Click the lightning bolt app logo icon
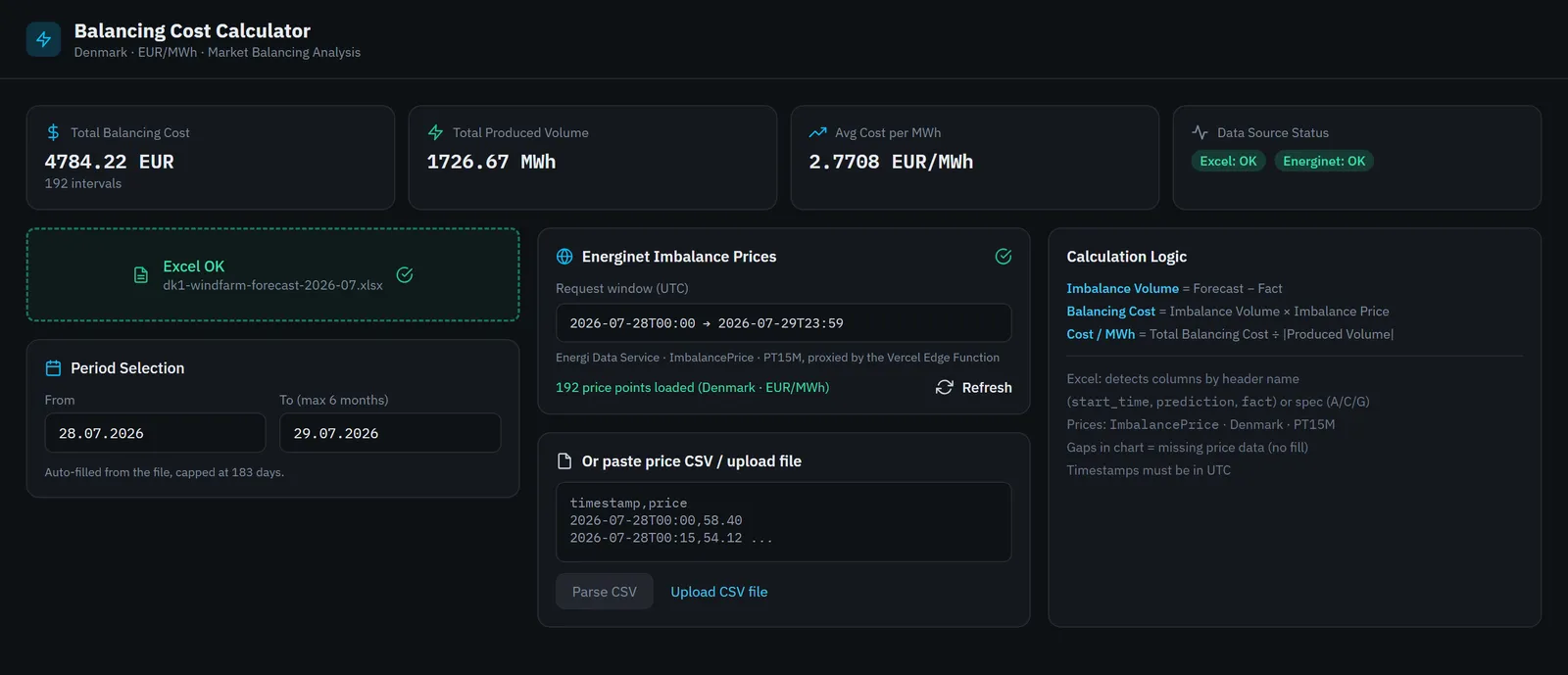1568x675 pixels. coord(43,39)
